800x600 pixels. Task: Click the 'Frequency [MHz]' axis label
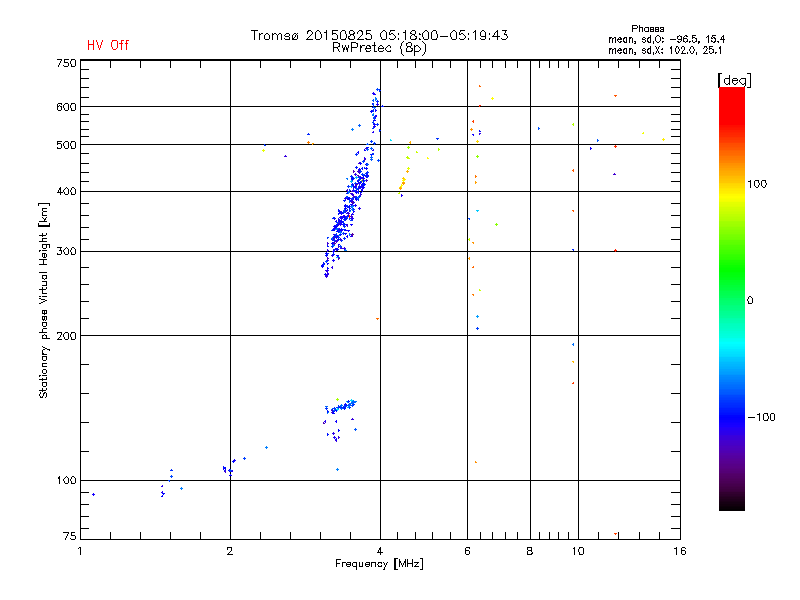(x=379, y=564)
